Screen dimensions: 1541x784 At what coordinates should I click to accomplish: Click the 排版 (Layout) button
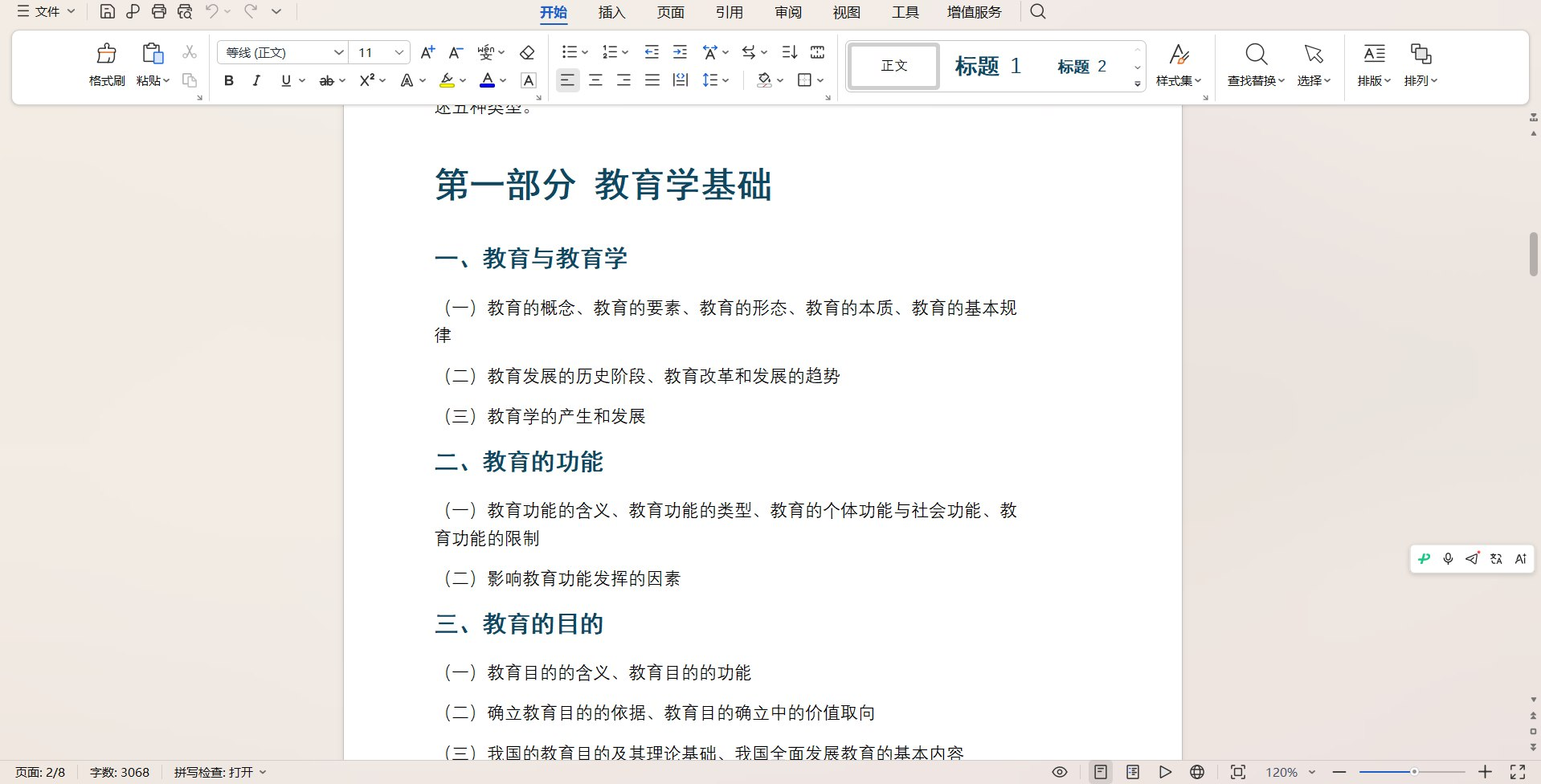[1374, 64]
